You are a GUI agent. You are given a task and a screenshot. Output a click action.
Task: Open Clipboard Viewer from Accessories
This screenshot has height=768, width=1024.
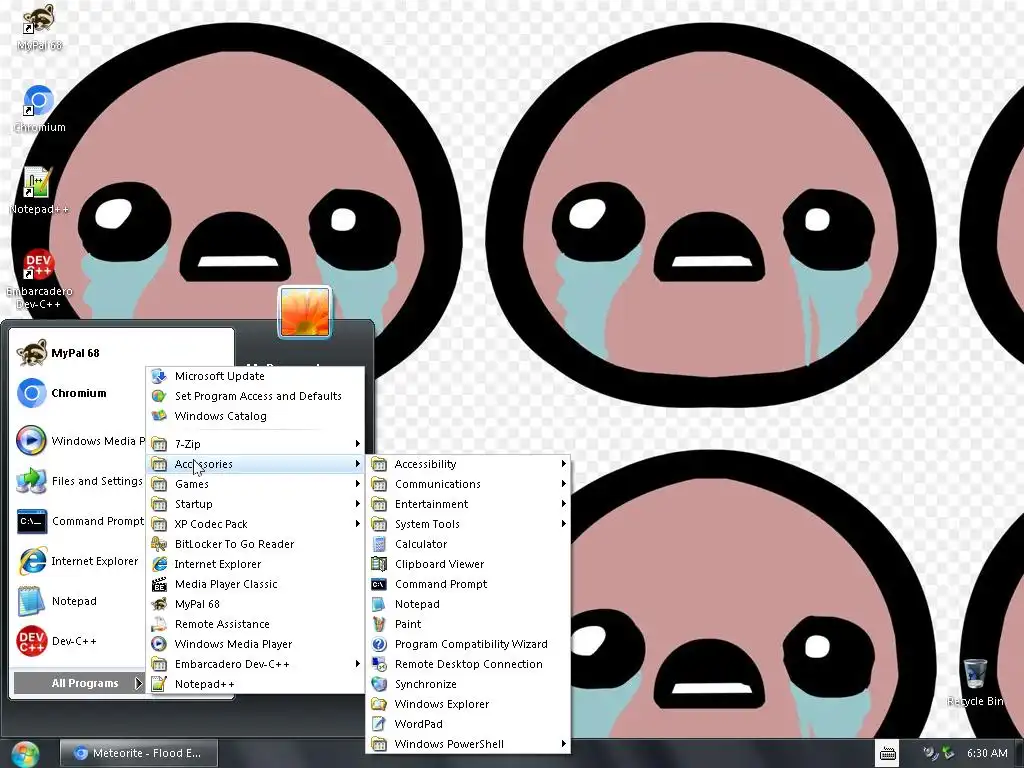click(468, 564)
